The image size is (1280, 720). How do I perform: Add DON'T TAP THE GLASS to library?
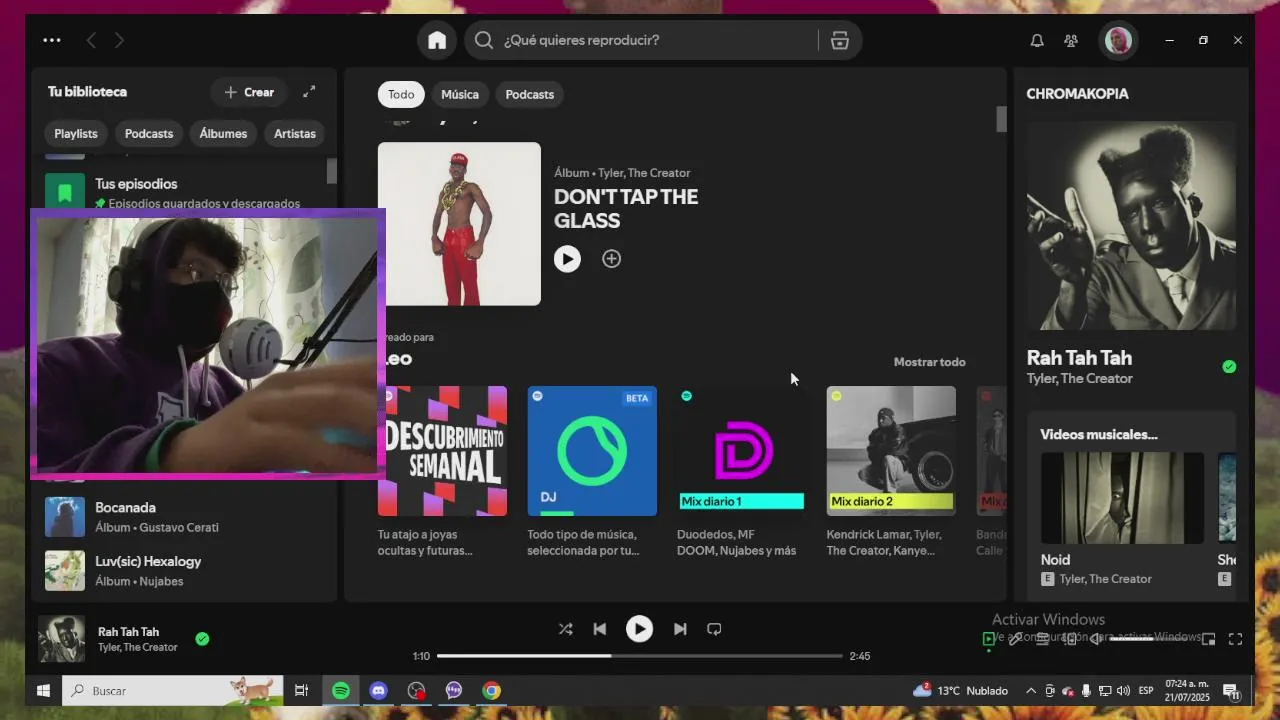(x=611, y=259)
